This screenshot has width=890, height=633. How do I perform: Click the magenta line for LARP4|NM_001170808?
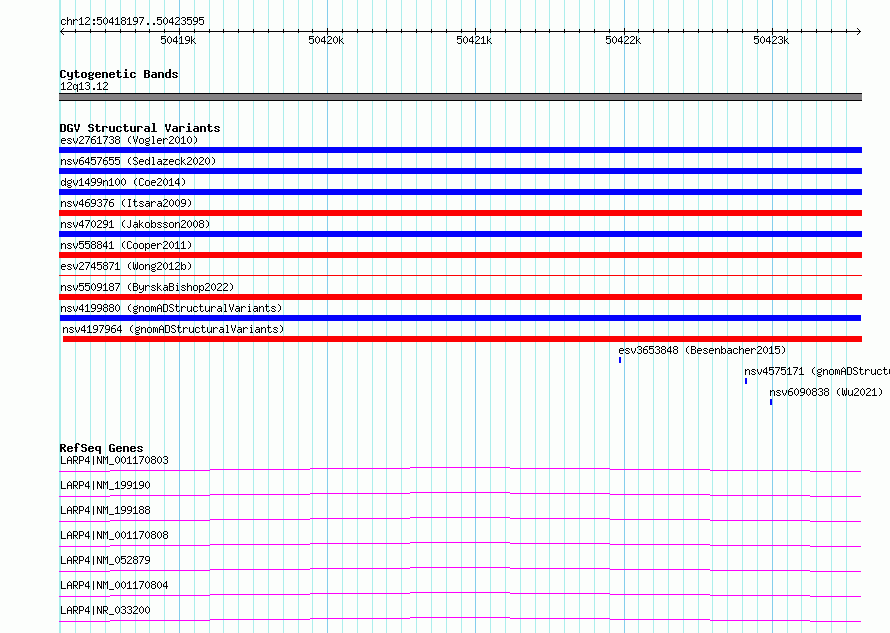click(460, 544)
